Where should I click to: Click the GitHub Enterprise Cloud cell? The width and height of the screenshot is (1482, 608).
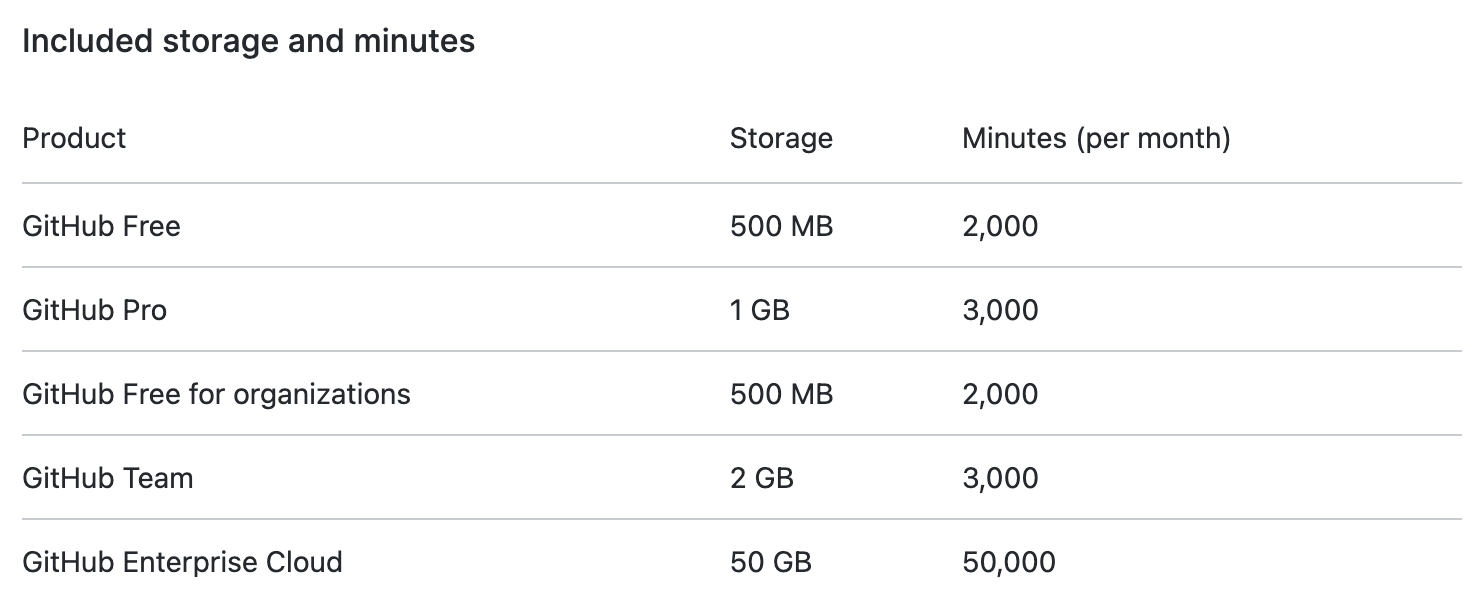(x=182, y=562)
